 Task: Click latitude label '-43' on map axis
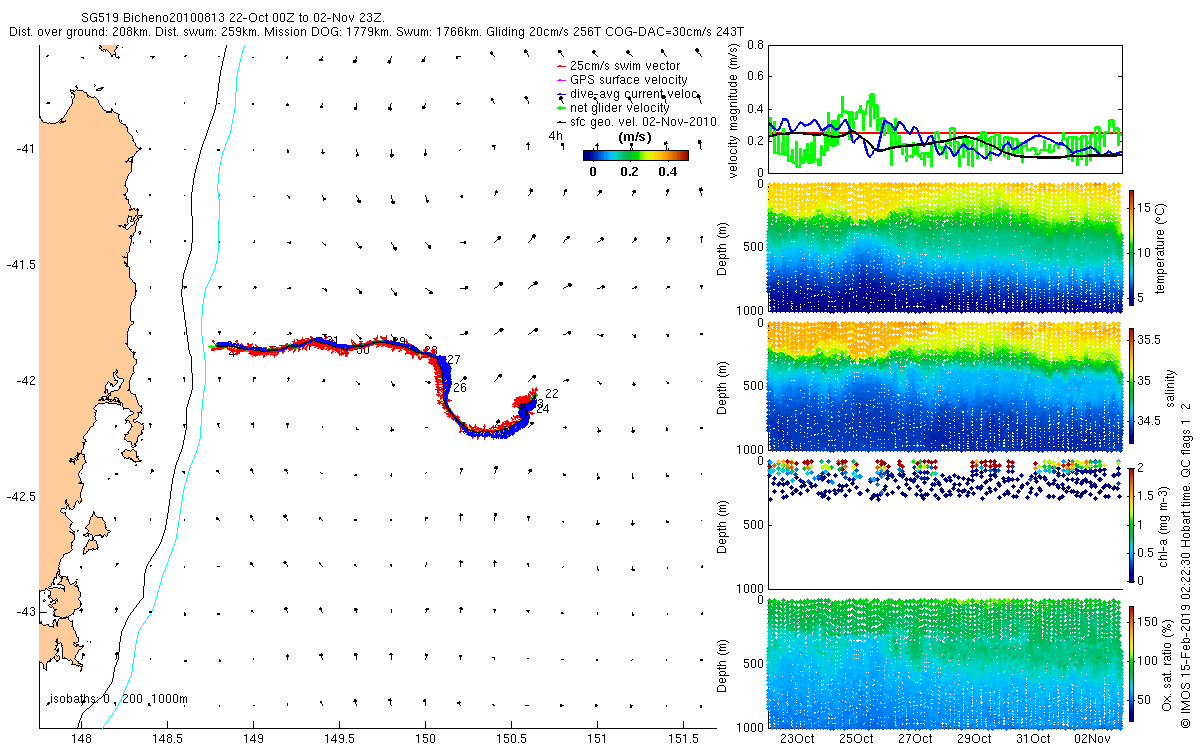coord(26,612)
